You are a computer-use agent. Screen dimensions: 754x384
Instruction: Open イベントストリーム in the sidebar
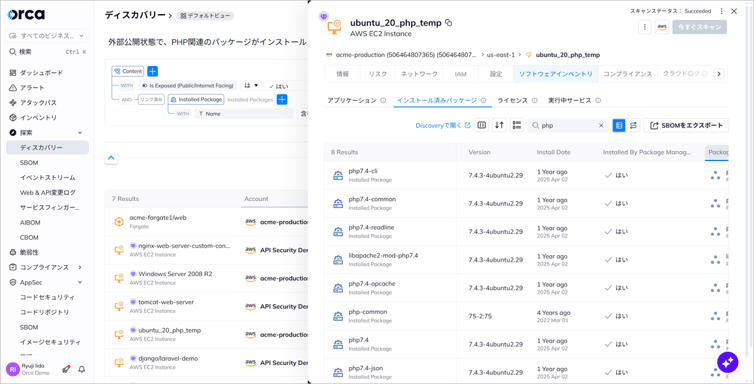48,177
